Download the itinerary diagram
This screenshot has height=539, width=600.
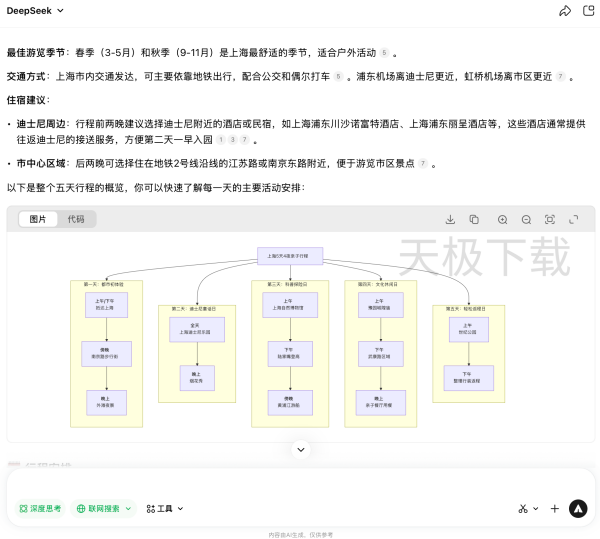click(450, 219)
